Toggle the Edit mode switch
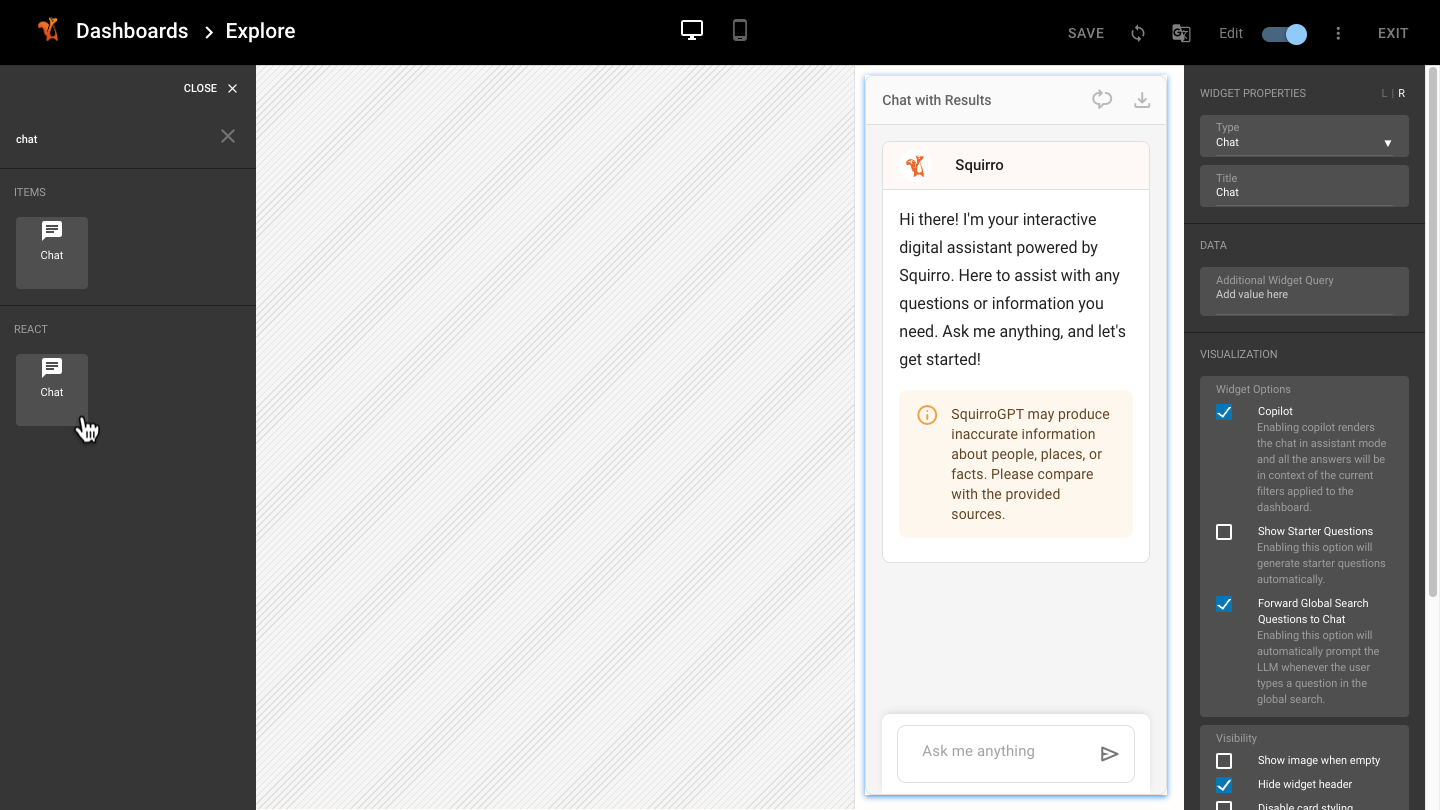1440x810 pixels. (1284, 34)
